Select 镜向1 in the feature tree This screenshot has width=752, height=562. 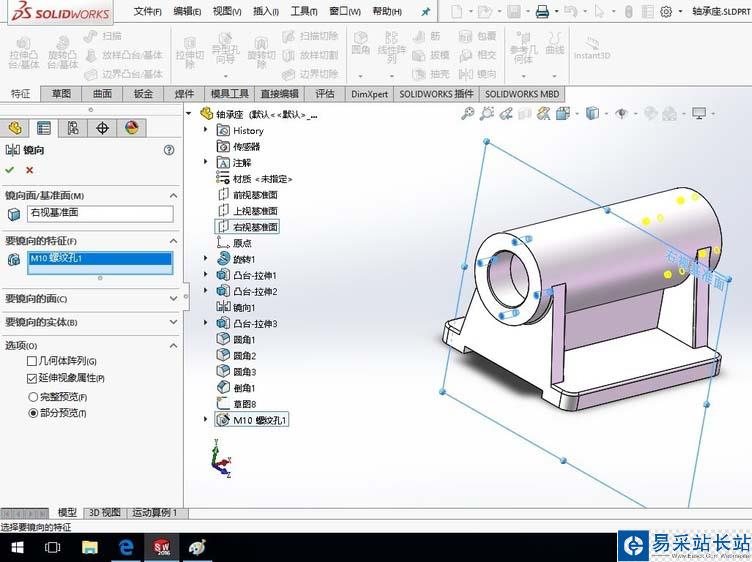(x=236, y=307)
